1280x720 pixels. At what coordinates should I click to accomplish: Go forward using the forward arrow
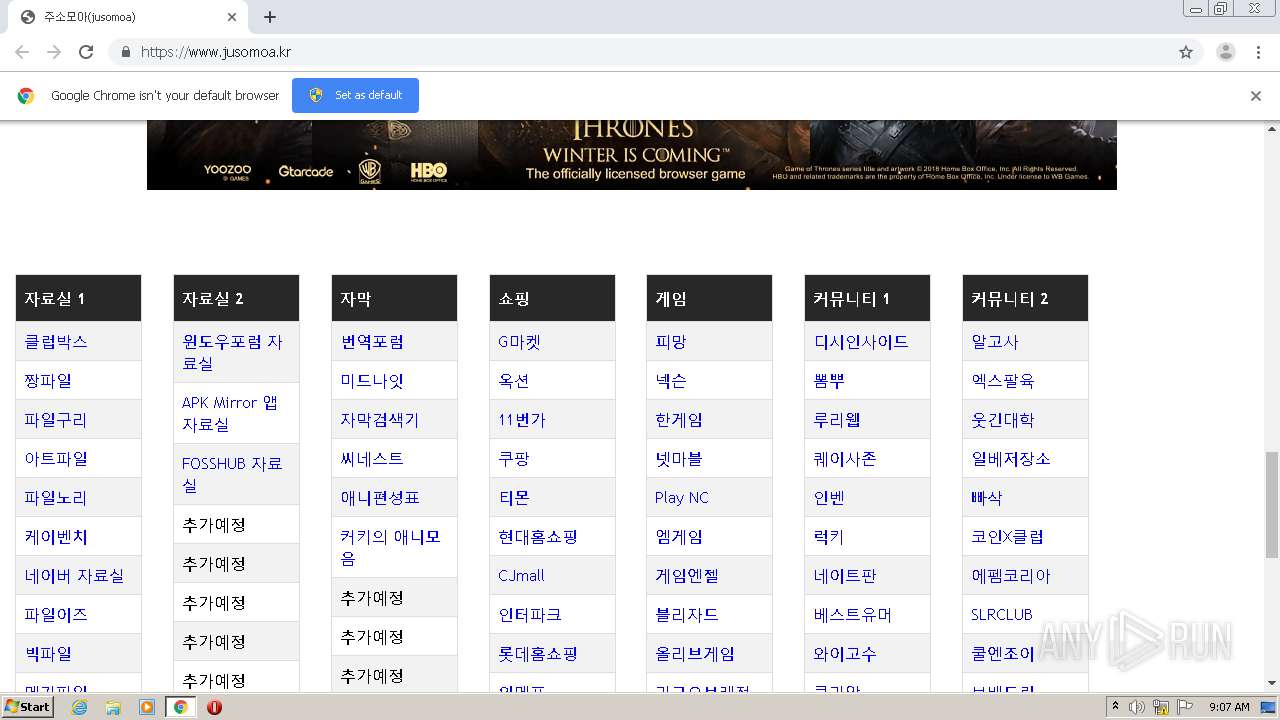(54, 52)
